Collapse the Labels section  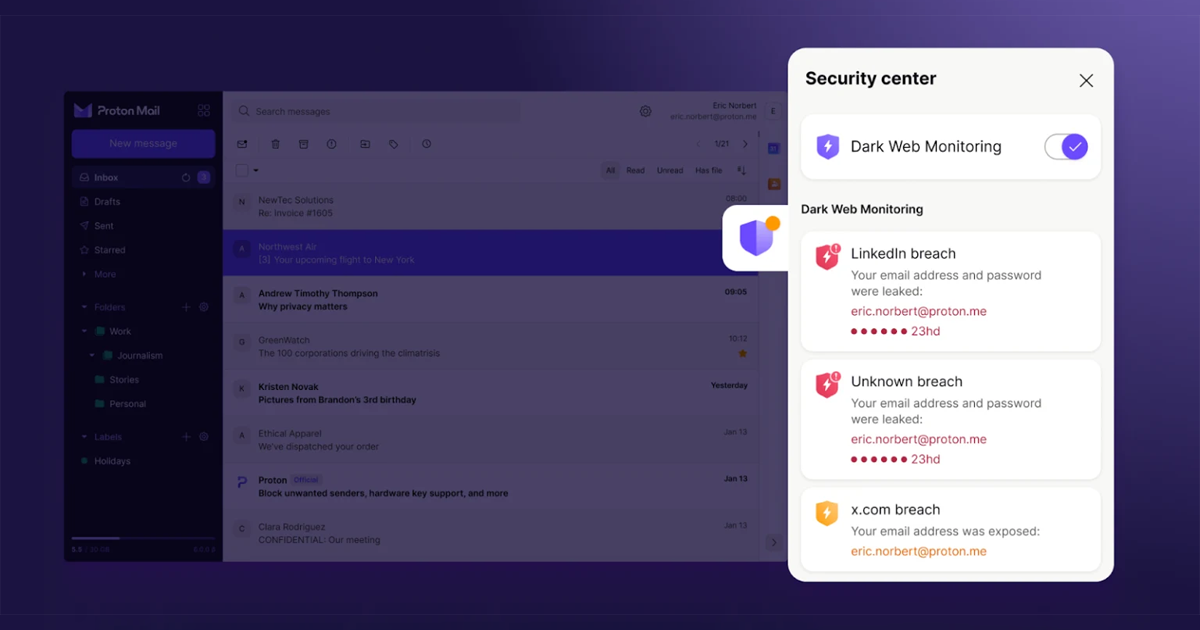[x=84, y=437]
